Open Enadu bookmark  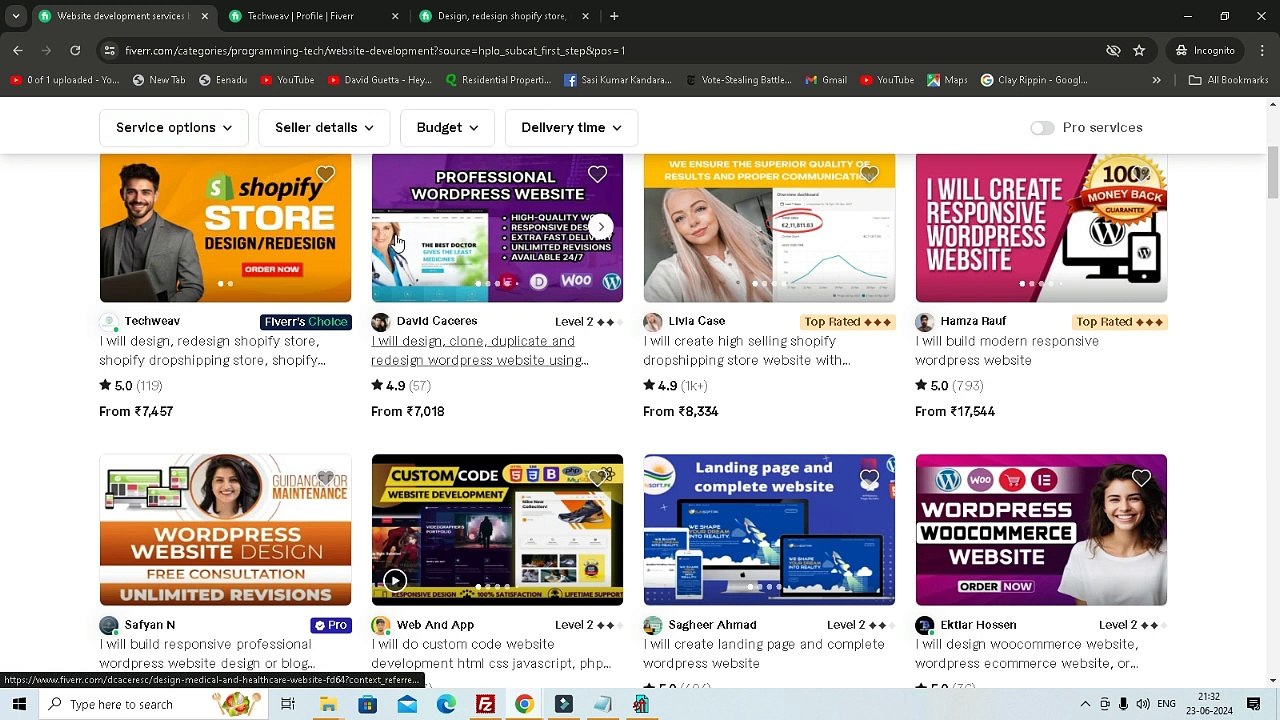pos(222,80)
